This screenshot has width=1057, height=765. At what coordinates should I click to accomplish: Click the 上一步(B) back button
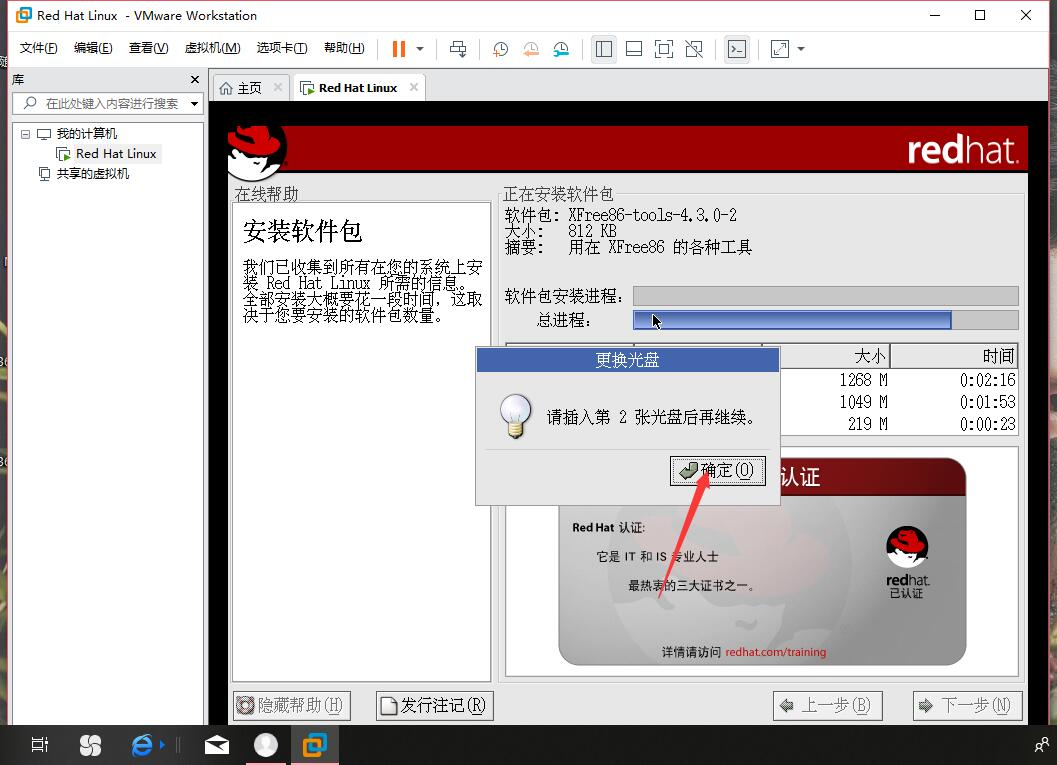click(x=827, y=706)
